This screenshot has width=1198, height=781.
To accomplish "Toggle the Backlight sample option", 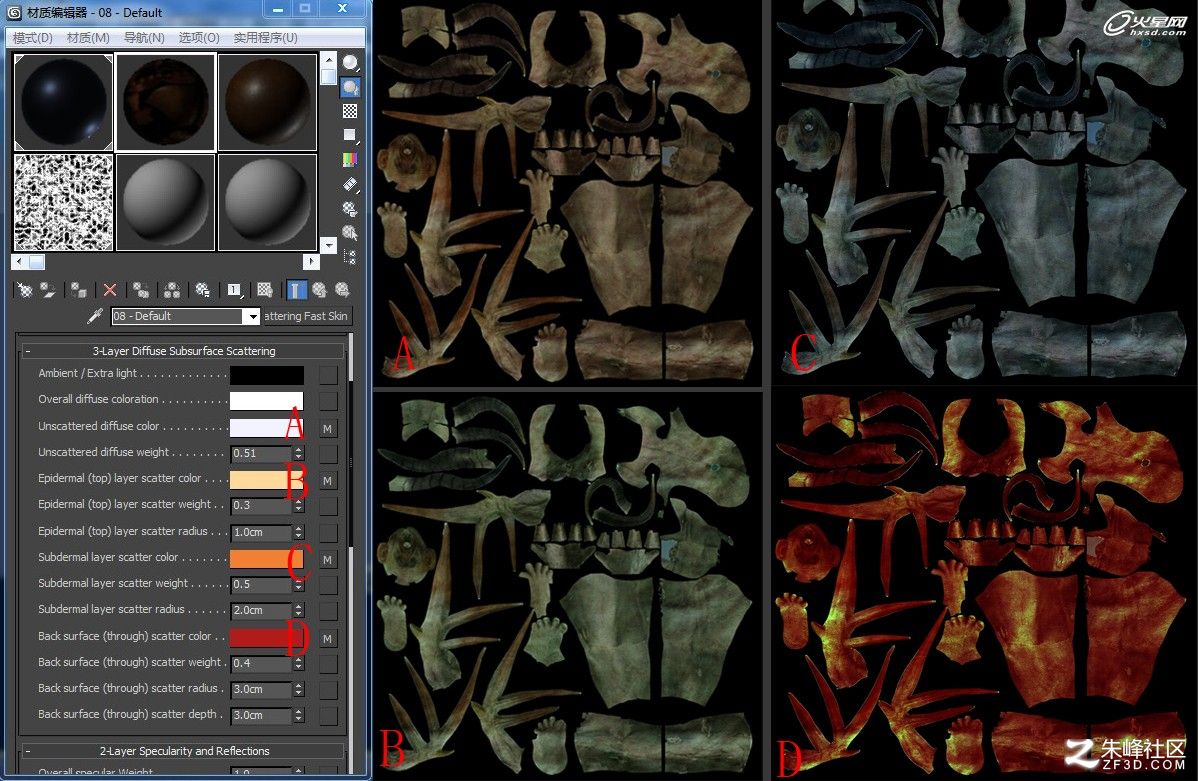I will click(350, 87).
